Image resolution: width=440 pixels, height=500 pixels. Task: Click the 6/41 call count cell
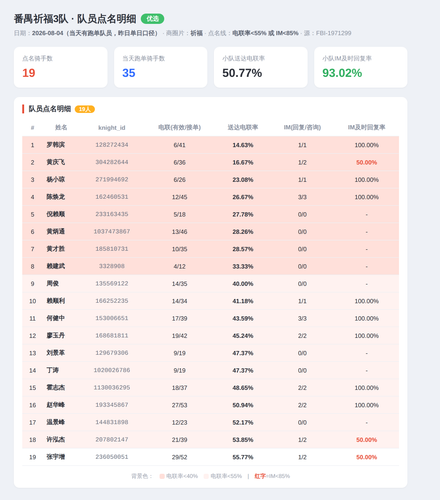pyautogui.click(x=179, y=145)
